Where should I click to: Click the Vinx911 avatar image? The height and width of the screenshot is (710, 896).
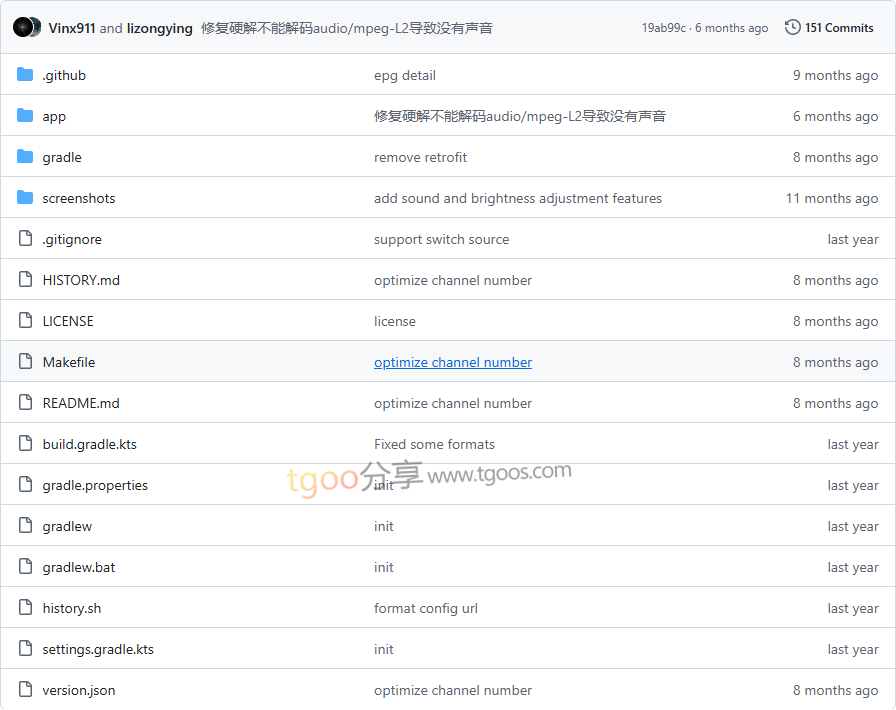coord(22,27)
